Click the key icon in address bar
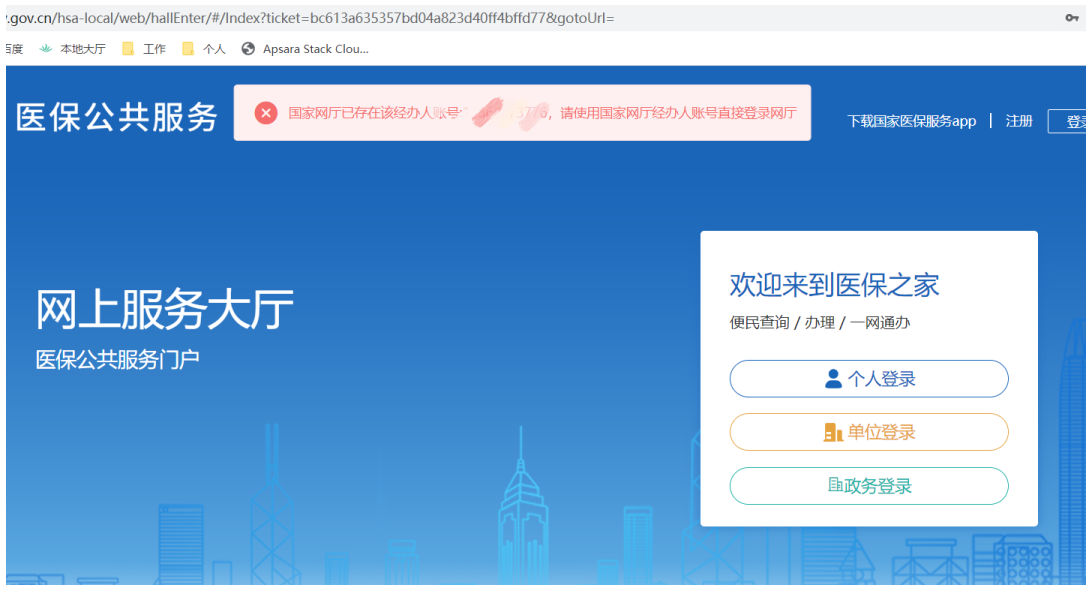Viewport: 1090px width, 590px height. (x=1071, y=19)
